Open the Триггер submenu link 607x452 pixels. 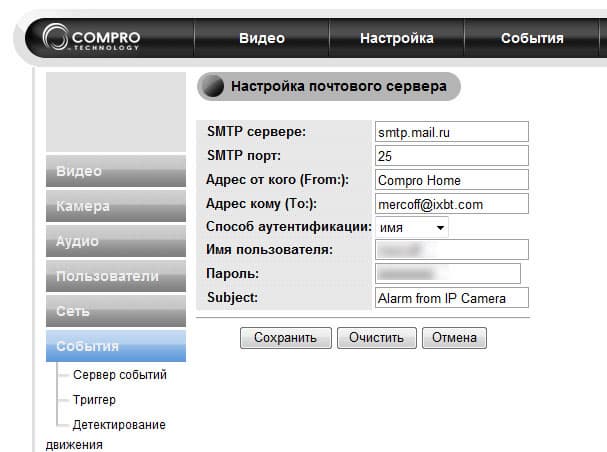96,399
